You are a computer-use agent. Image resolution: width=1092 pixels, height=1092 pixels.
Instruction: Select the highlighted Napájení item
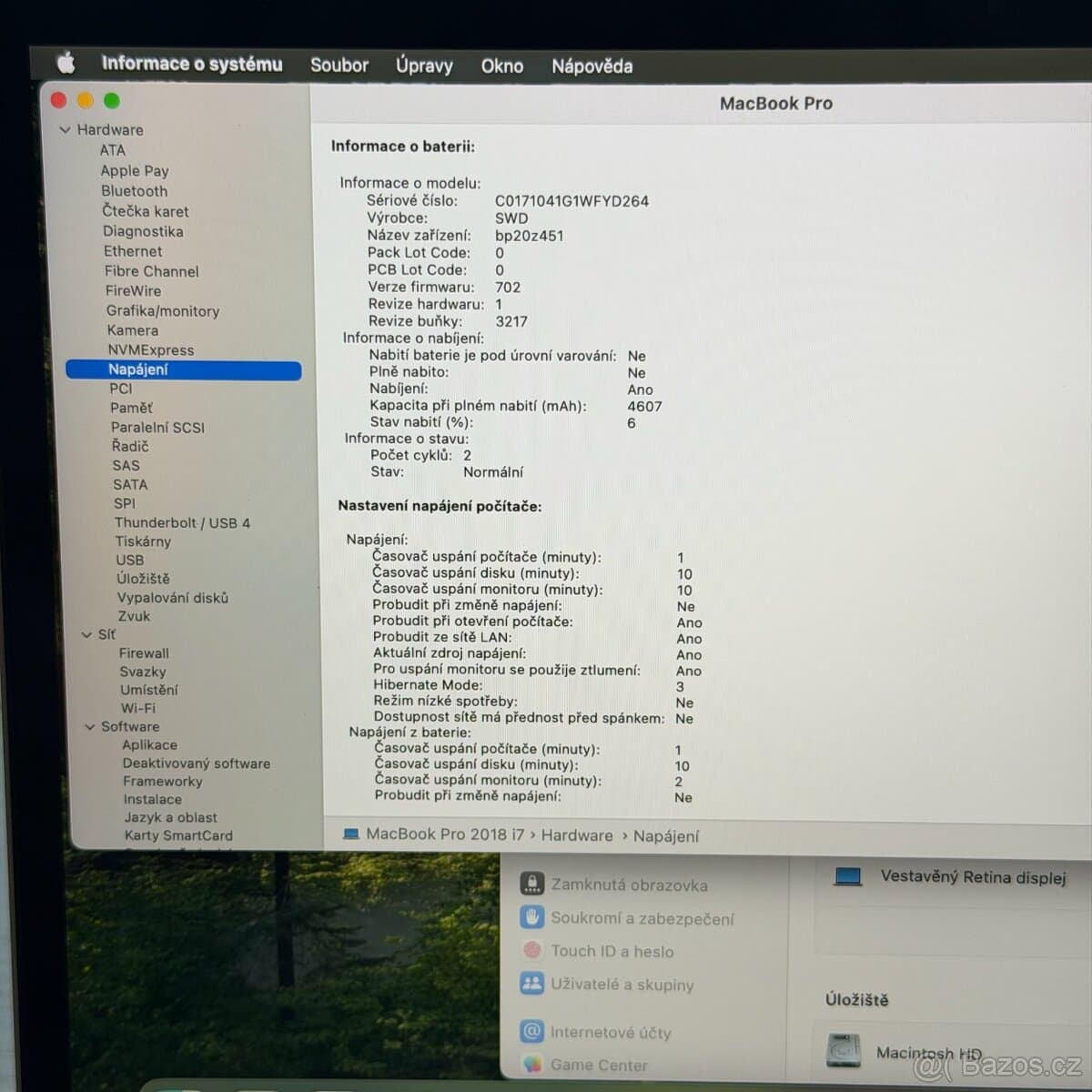(x=183, y=369)
